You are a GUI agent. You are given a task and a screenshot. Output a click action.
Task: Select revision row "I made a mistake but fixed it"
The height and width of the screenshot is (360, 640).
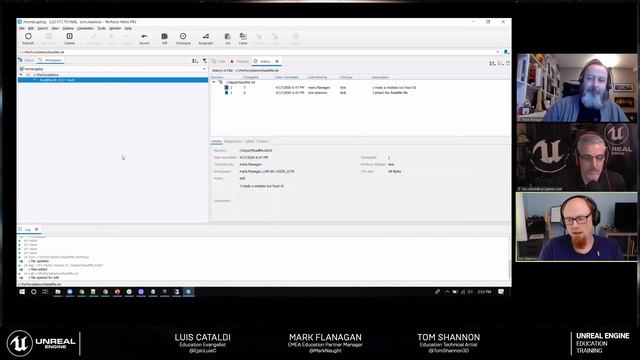pos(361,87)
